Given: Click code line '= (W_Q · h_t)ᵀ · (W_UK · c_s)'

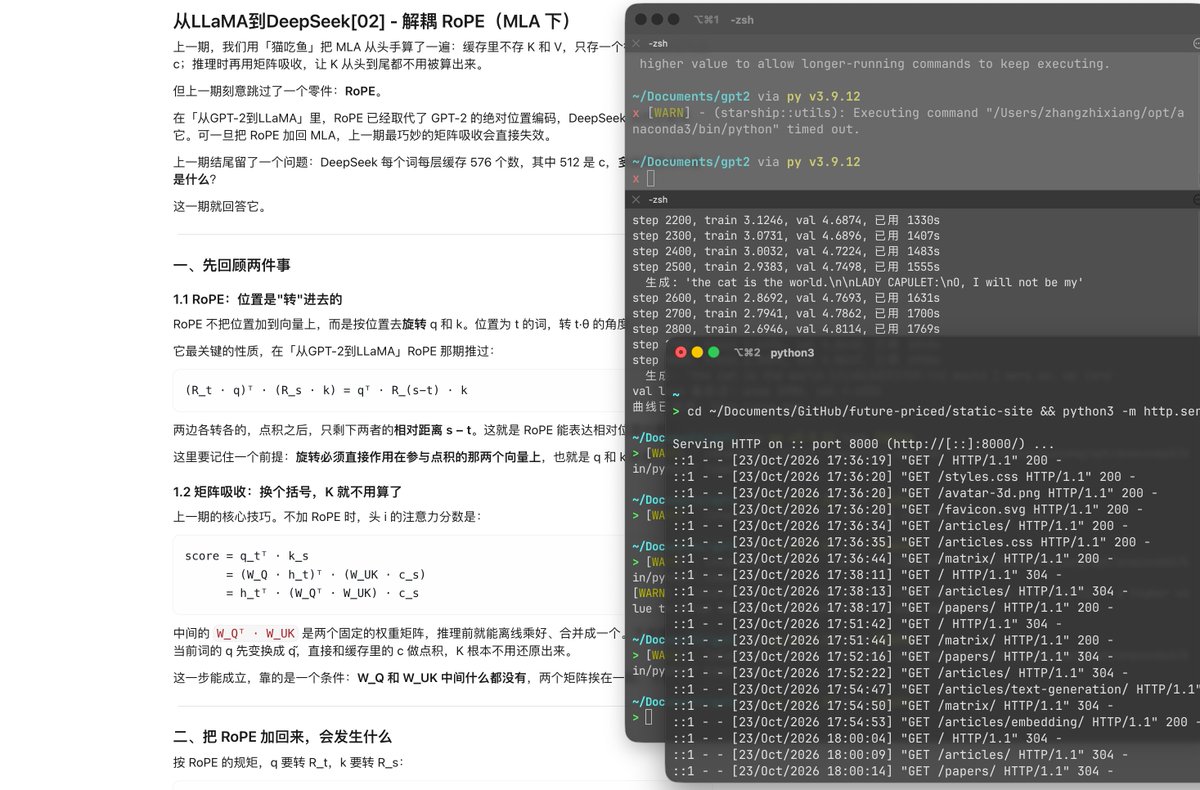Looking at the screenshot, I should [326, 574].
